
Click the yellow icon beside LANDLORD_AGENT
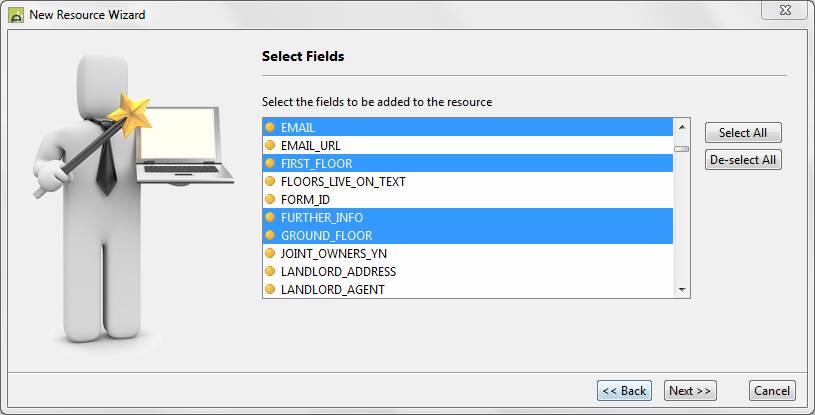tap(270, 289)
